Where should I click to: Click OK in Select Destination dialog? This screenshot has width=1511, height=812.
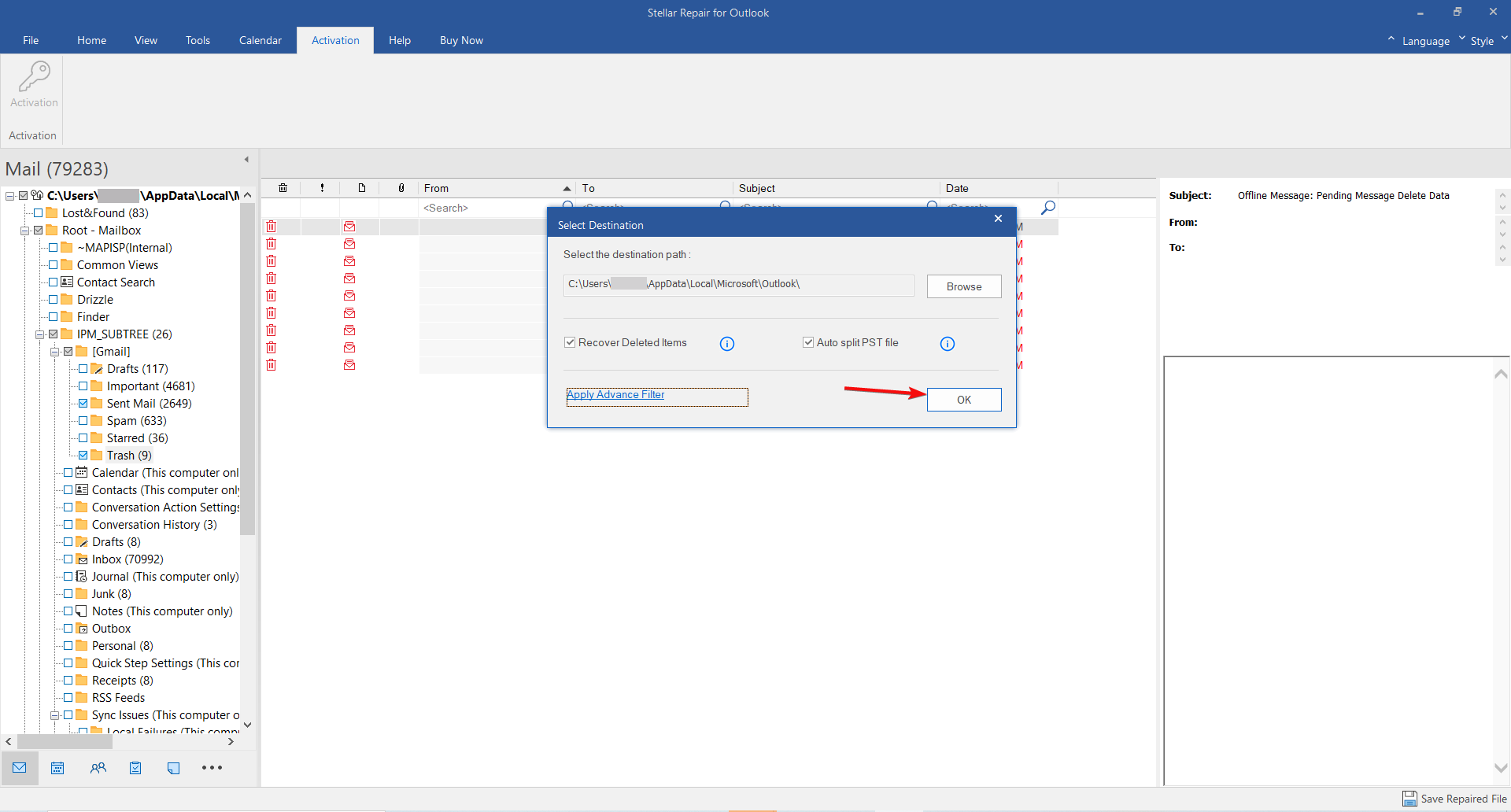point(964,400)
